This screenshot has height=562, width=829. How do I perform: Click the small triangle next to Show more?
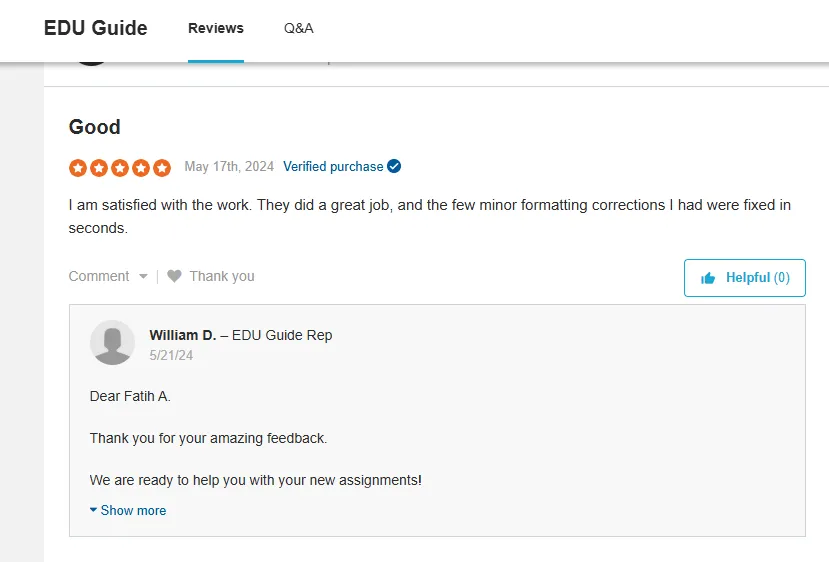pos(93,510)
